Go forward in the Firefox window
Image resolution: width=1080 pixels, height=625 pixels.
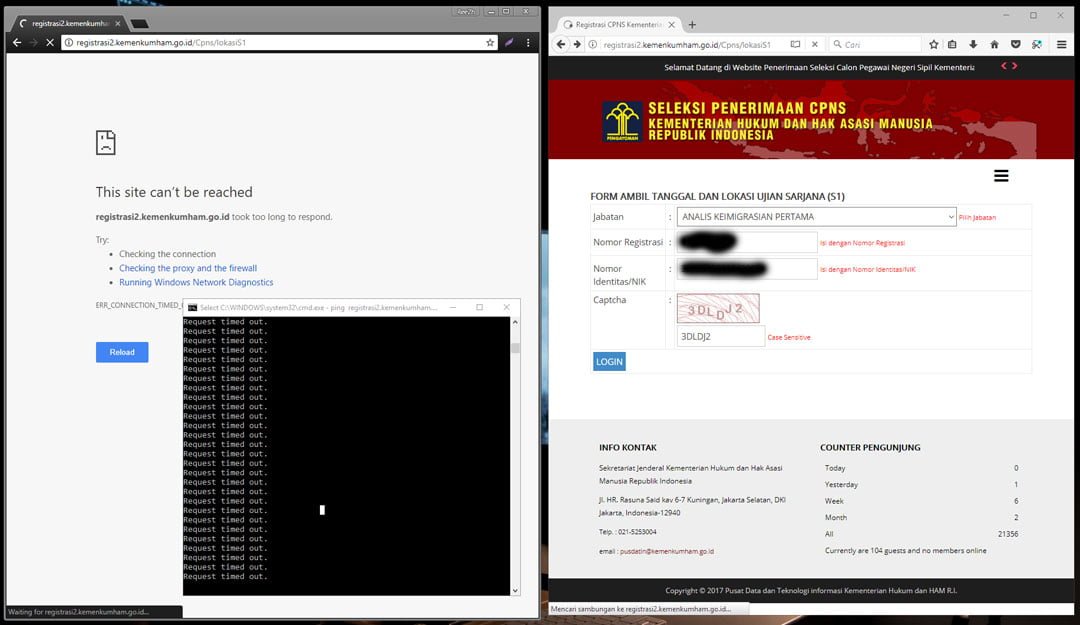(577, 44)
